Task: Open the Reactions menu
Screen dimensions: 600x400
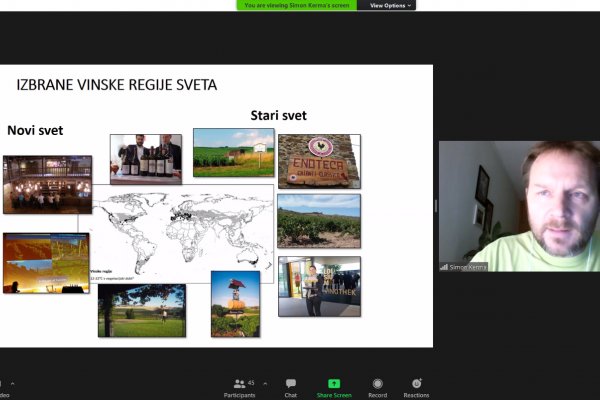Action: (417, 386)
